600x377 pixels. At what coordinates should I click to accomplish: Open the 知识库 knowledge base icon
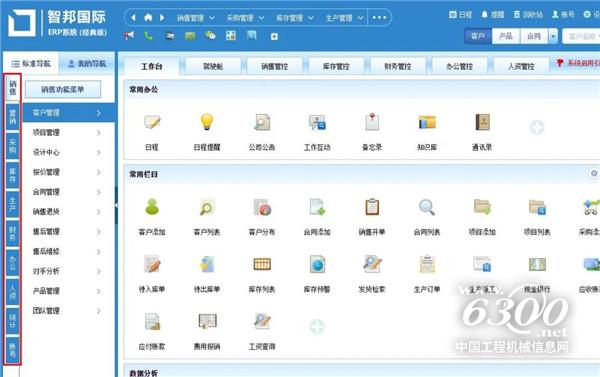427,123
